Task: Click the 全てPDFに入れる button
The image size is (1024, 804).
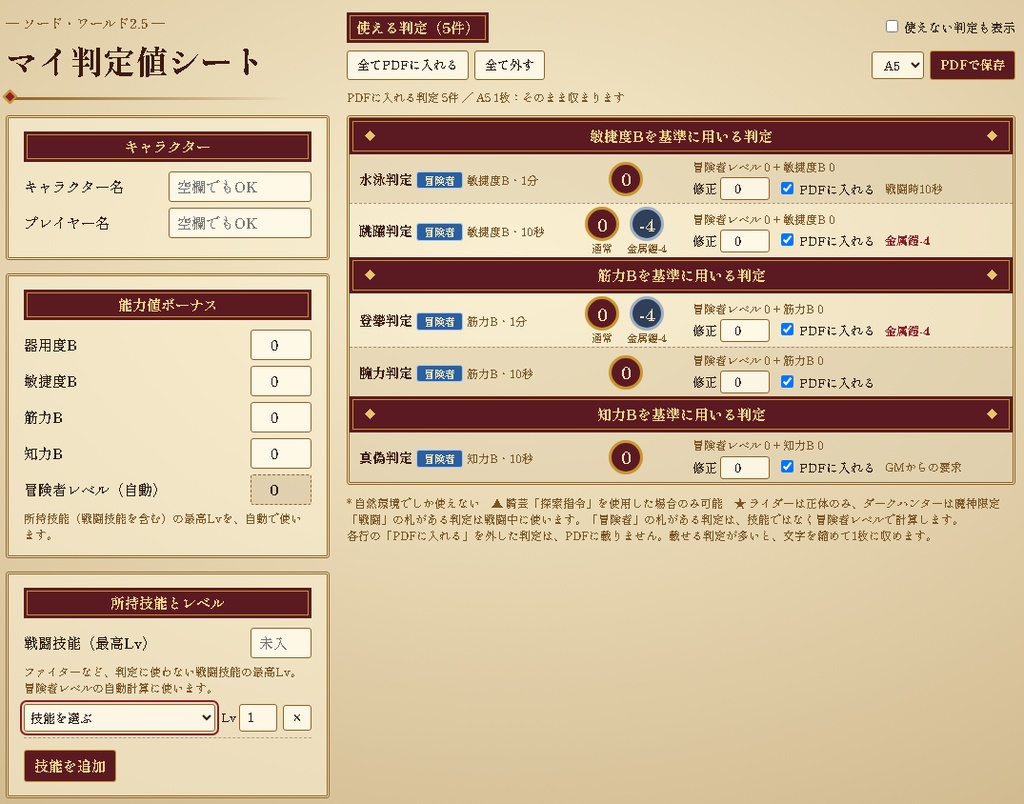Action: point(407,65)
